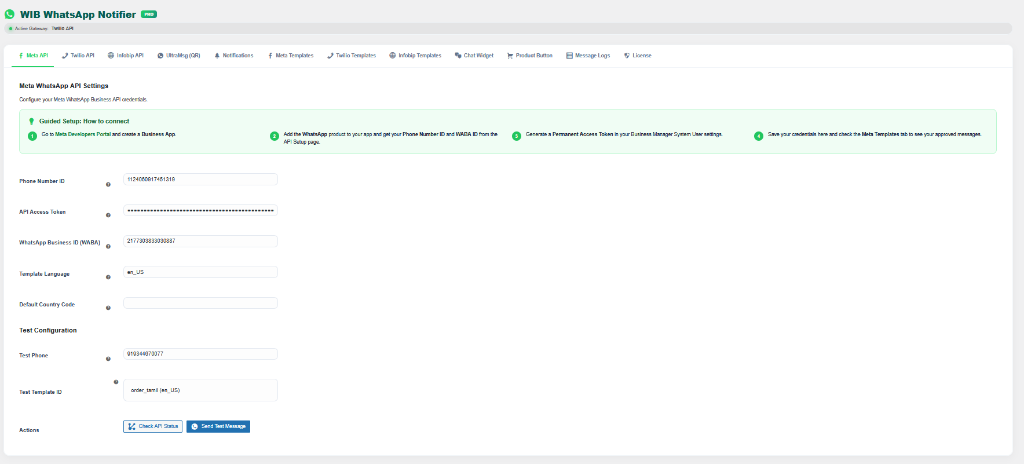Click the 'Actions' row label

(x=30, y=430)
